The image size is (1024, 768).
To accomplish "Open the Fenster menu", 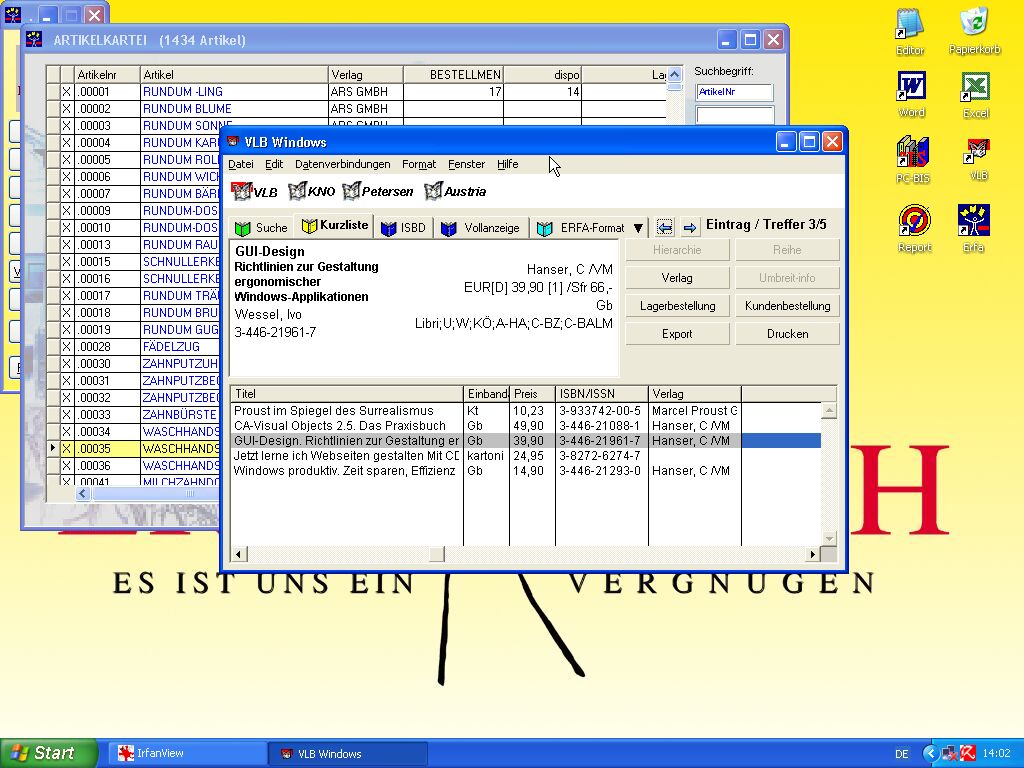I will coord(466,164).
